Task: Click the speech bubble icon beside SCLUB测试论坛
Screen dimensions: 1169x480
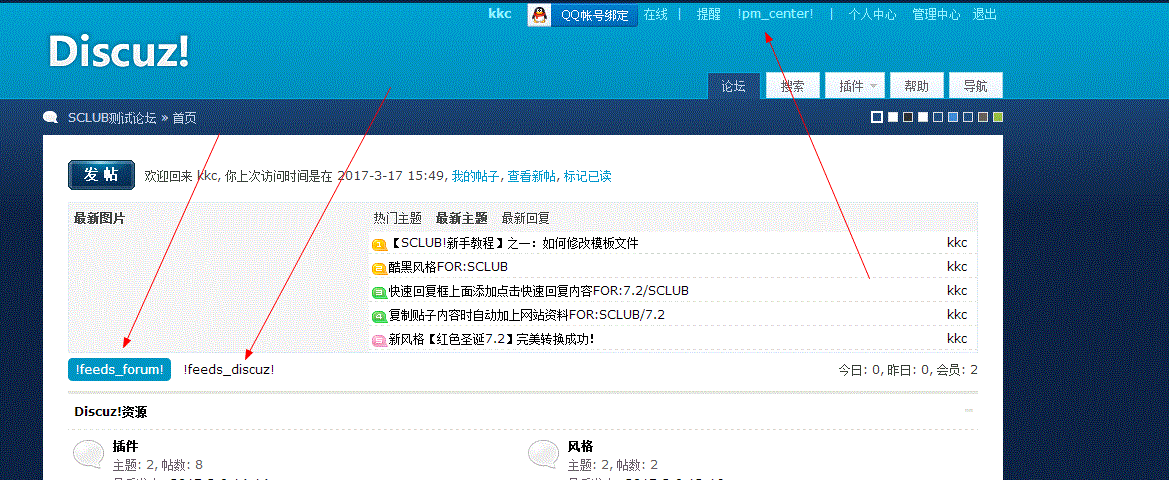Action: point(51,118)
